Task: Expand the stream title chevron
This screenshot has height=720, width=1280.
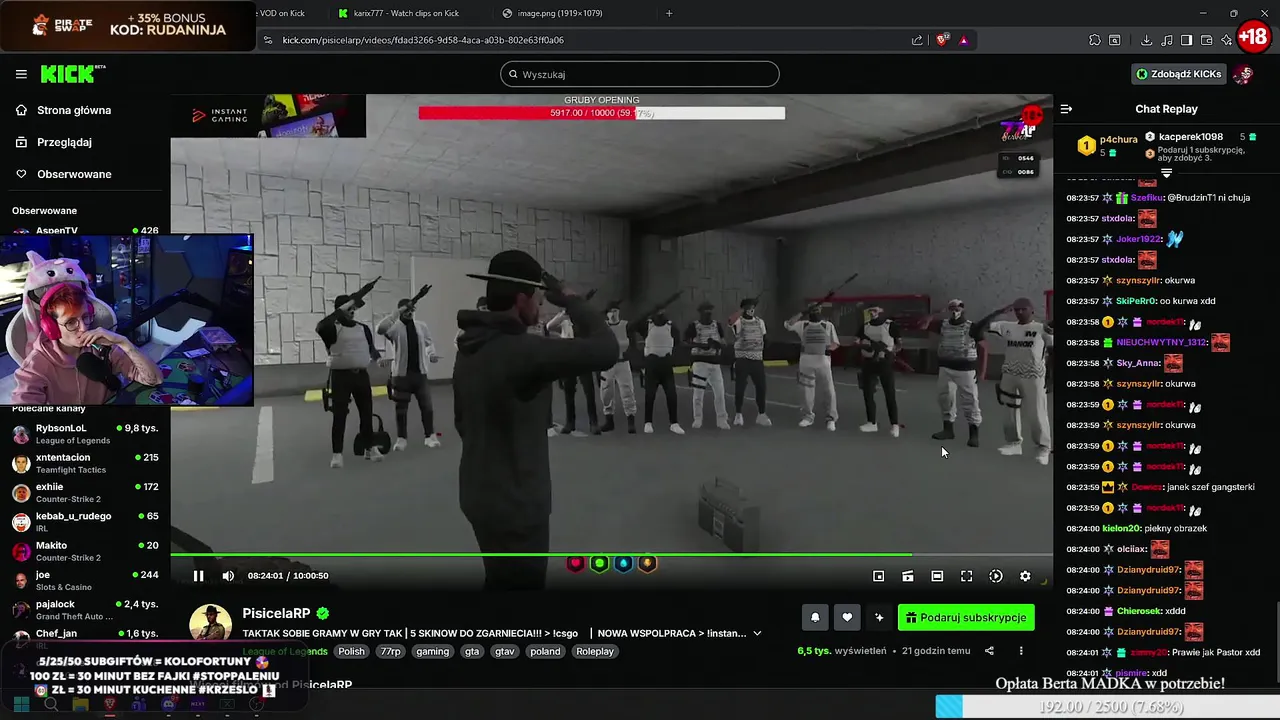Action: (x=757, y=633)
